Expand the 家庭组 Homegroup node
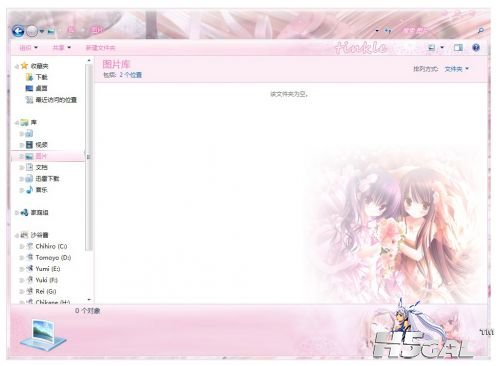The height and width of the screenshot is (366, 500). (16, 213)
